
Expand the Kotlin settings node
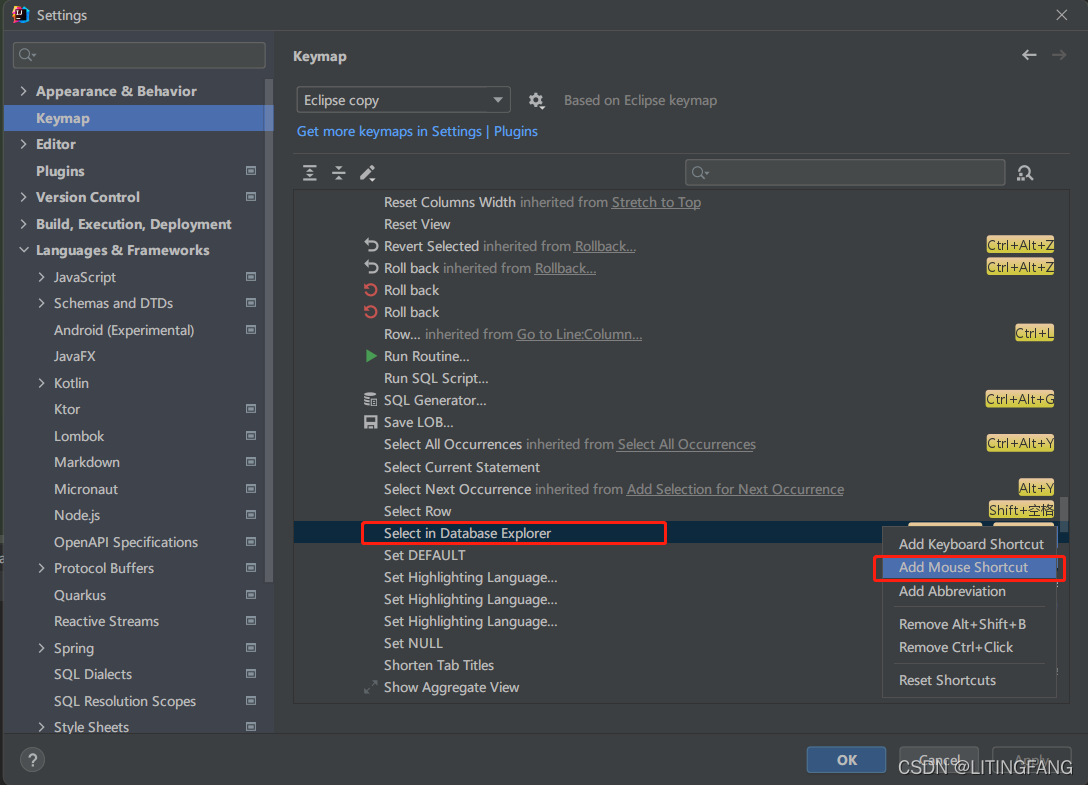(42, 383)
